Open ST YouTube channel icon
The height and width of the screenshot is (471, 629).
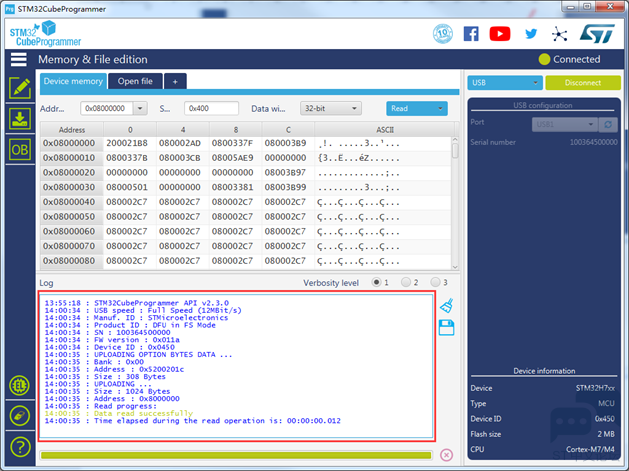(500, 34)
